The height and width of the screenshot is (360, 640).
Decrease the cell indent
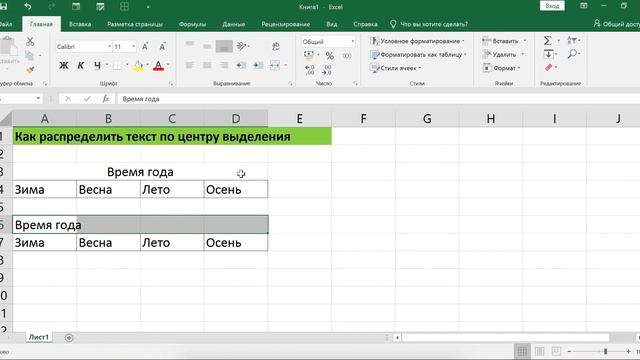pyautogui.click(x=241, y=65)
